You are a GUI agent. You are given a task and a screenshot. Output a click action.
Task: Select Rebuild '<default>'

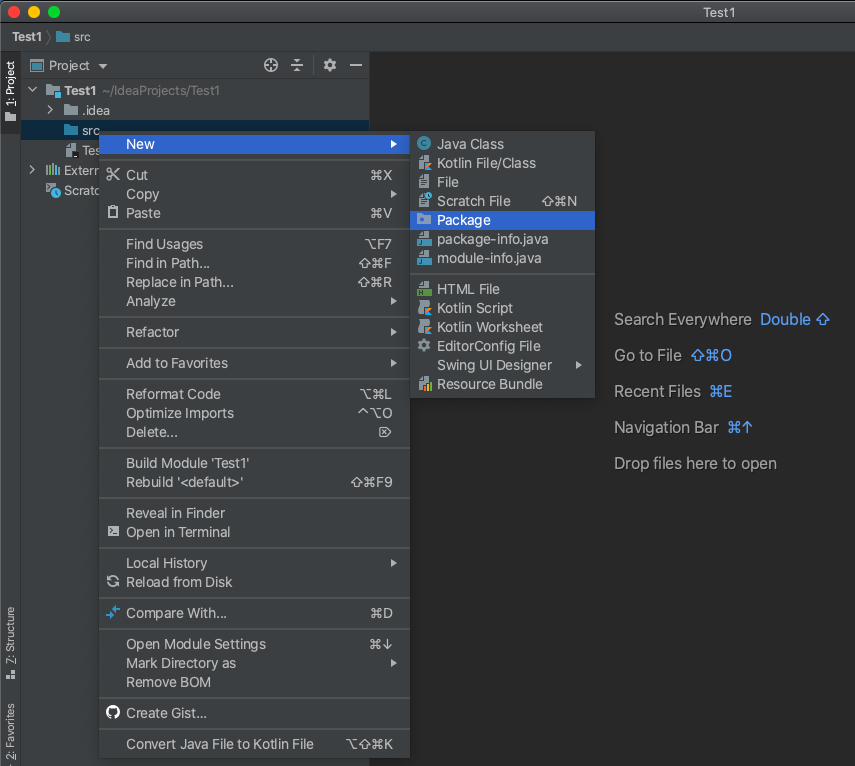pos(254,482)
